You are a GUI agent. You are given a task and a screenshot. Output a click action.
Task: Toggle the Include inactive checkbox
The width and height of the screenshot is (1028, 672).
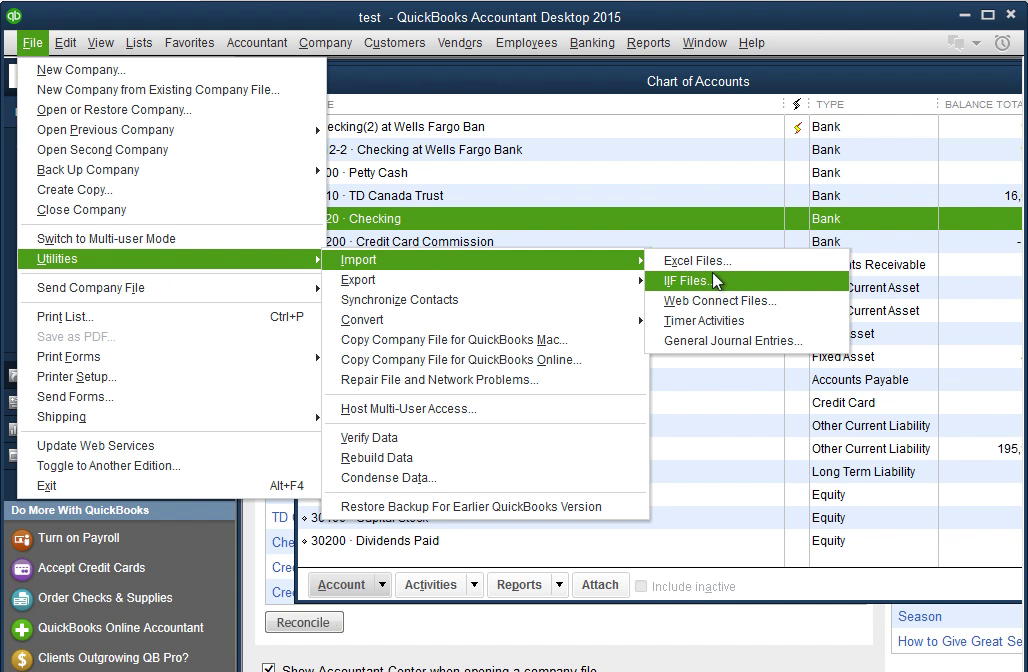[641, 586]
